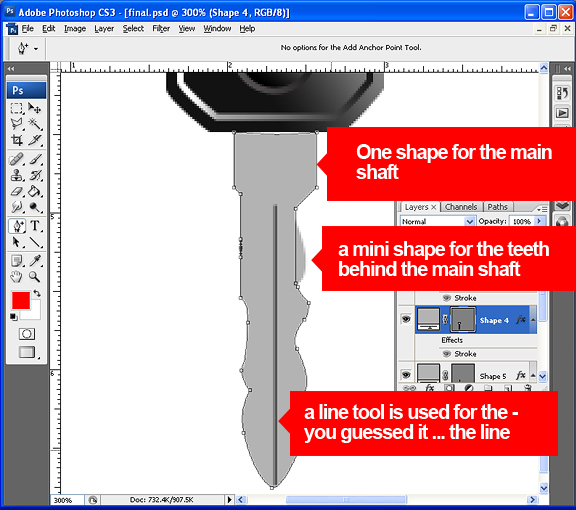Select the Line tool
576x510 pixels.
tap(35, 242)
